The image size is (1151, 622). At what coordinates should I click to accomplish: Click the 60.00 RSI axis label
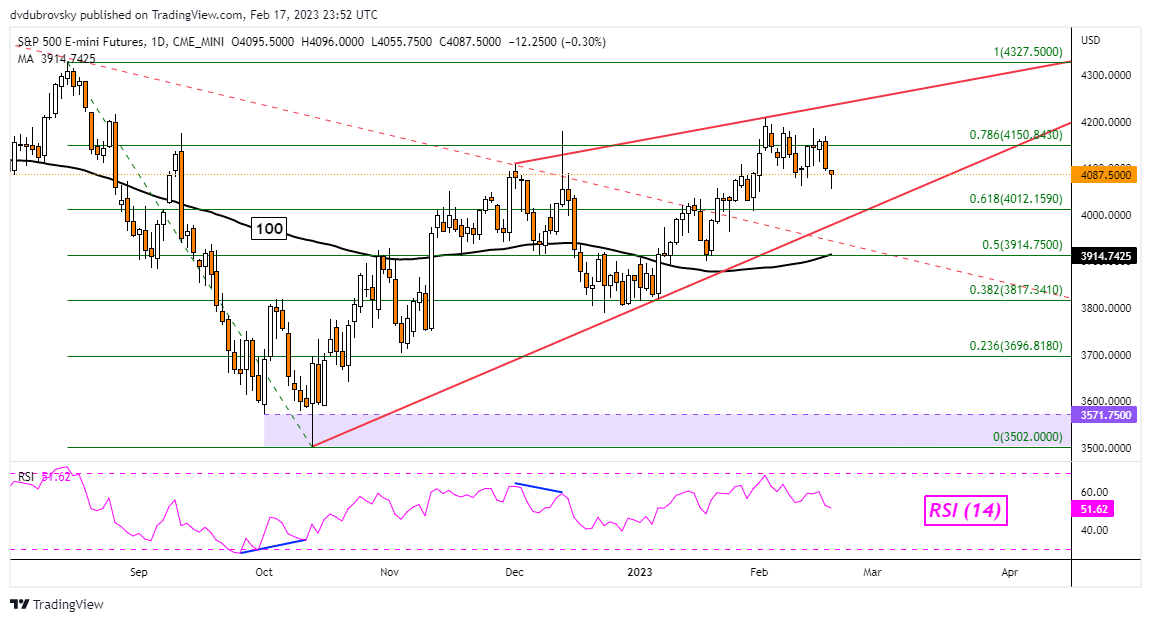click(x=1095, y=492)
